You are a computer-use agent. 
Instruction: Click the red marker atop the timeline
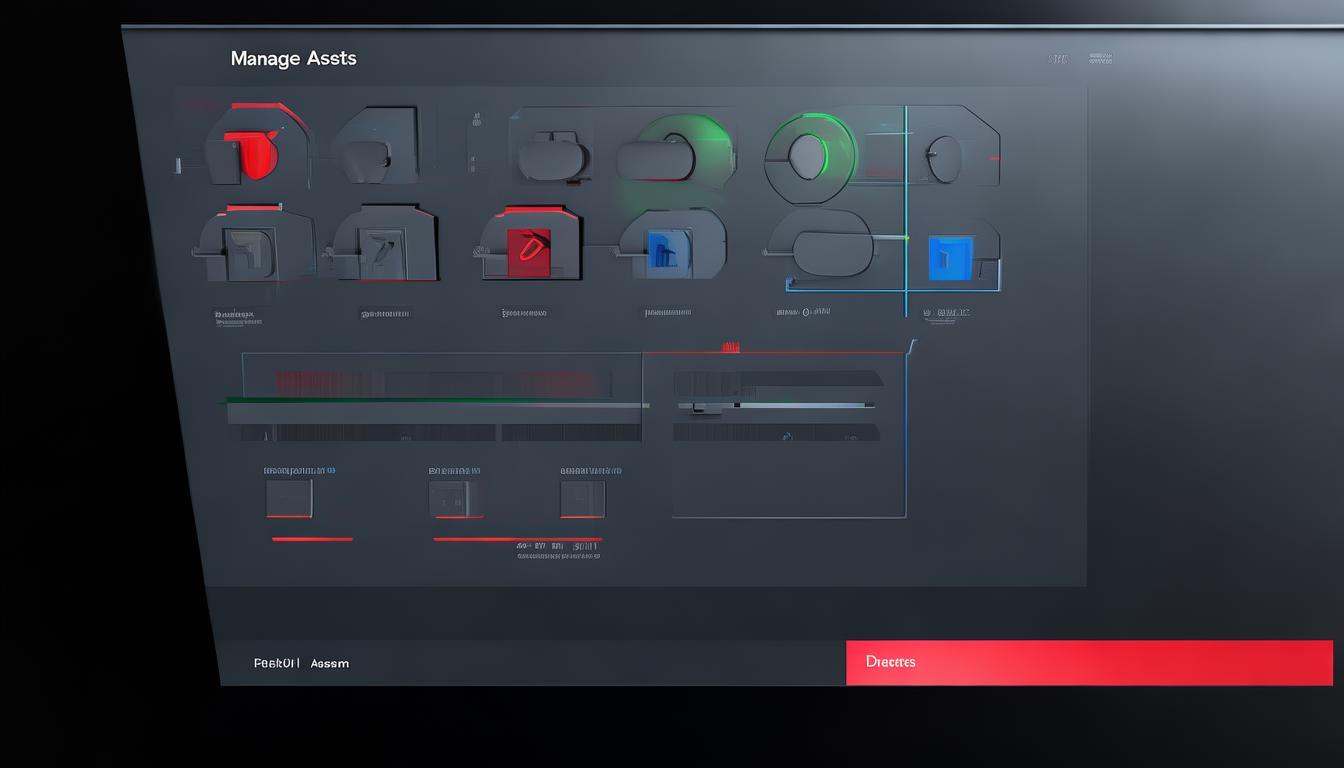click(x=731, y=347)
